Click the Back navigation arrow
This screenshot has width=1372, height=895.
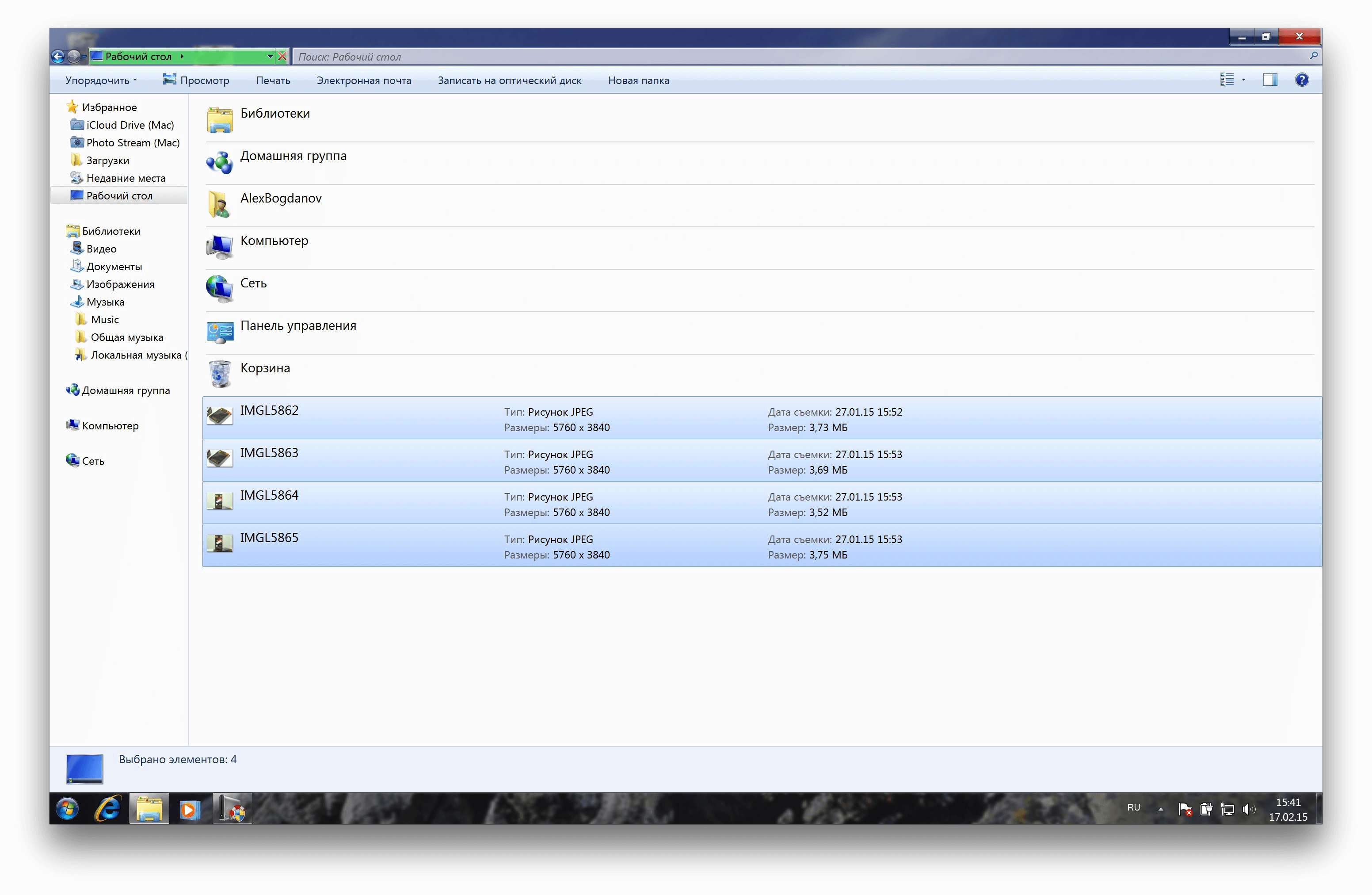click(57, 57)
